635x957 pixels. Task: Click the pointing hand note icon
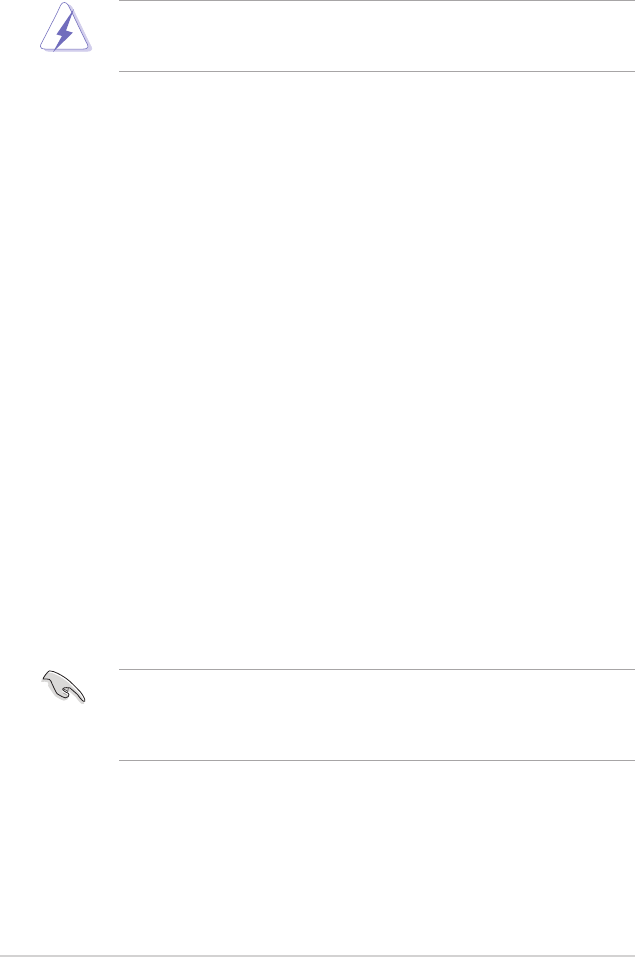64,686
